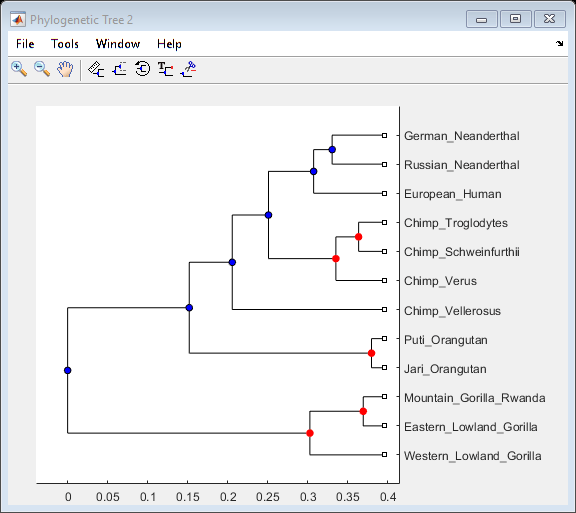Choose the Rename leaf/branch tool
Viewport: 576px width, 513px height.
point(165,69)
